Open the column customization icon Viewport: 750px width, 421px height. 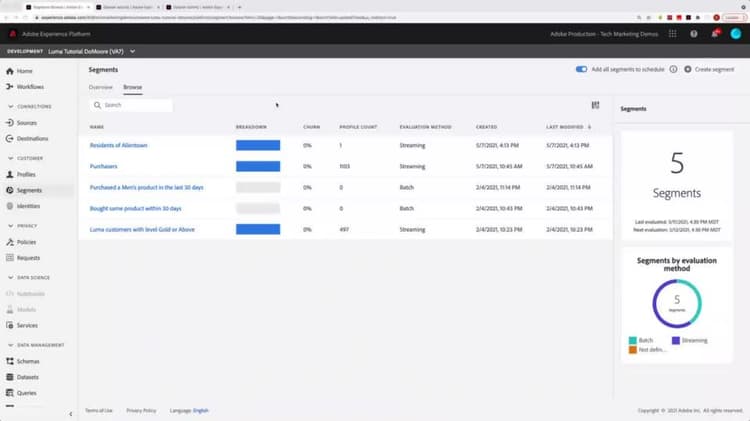click(596, 105)
